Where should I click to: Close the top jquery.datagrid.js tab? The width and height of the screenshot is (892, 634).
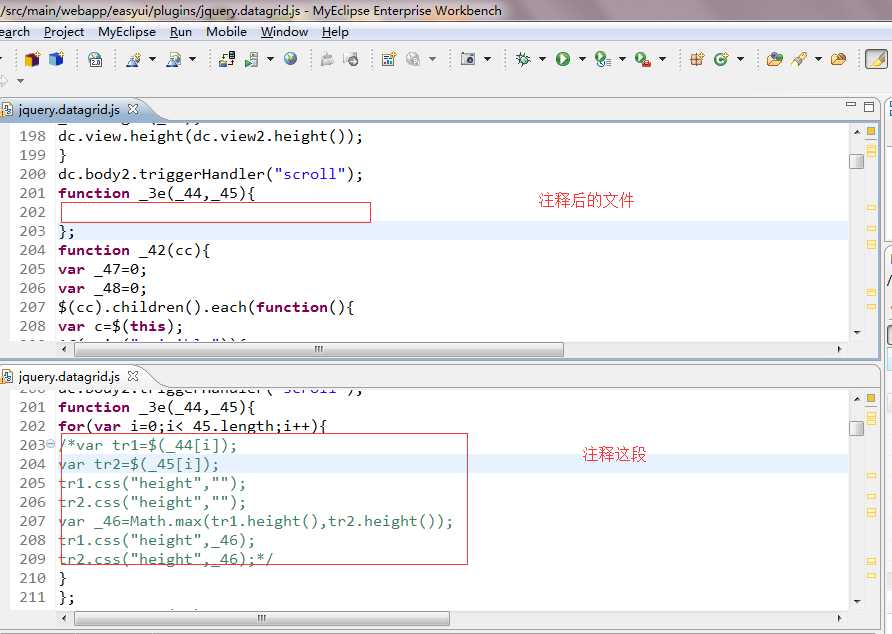point(133,108)
